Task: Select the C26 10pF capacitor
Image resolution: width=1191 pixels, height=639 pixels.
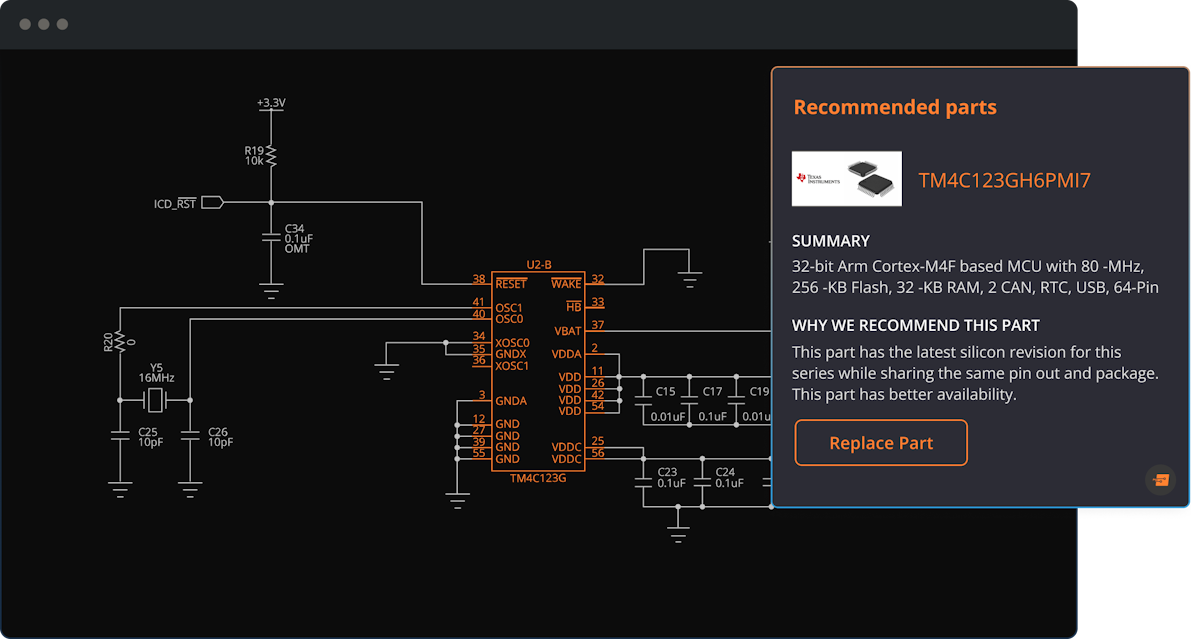Action: click(x=189, y=436)
